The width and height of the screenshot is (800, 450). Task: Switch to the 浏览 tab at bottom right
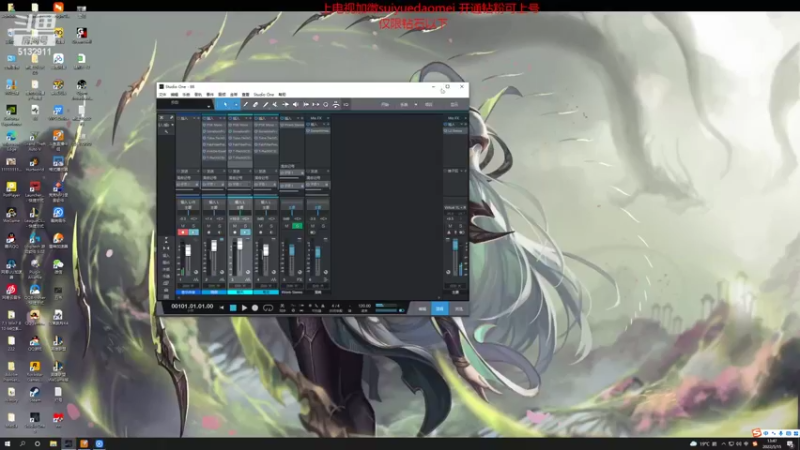coord(458,308)
